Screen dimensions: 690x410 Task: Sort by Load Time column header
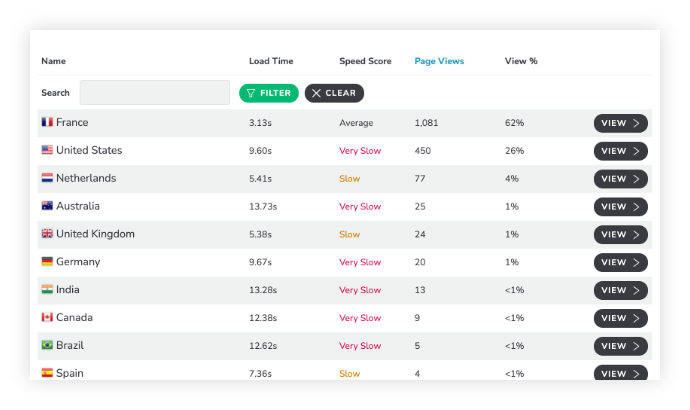(271, 61)
